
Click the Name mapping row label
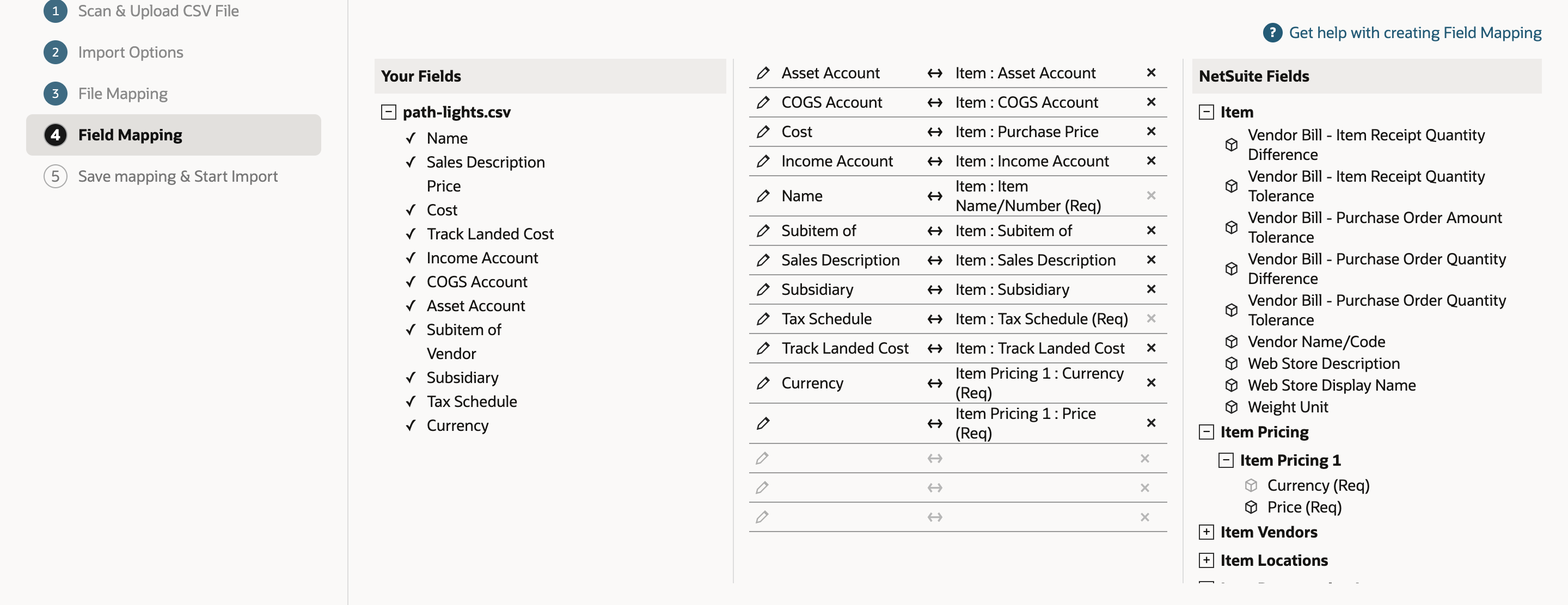click(x=801, y=196)
